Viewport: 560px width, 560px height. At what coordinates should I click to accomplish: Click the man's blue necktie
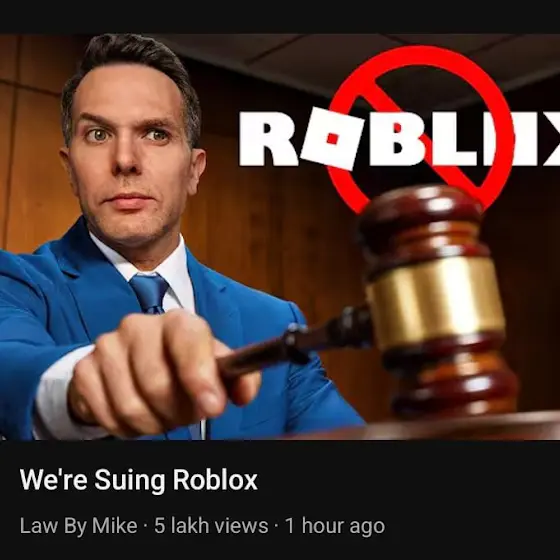pos(150,293)
